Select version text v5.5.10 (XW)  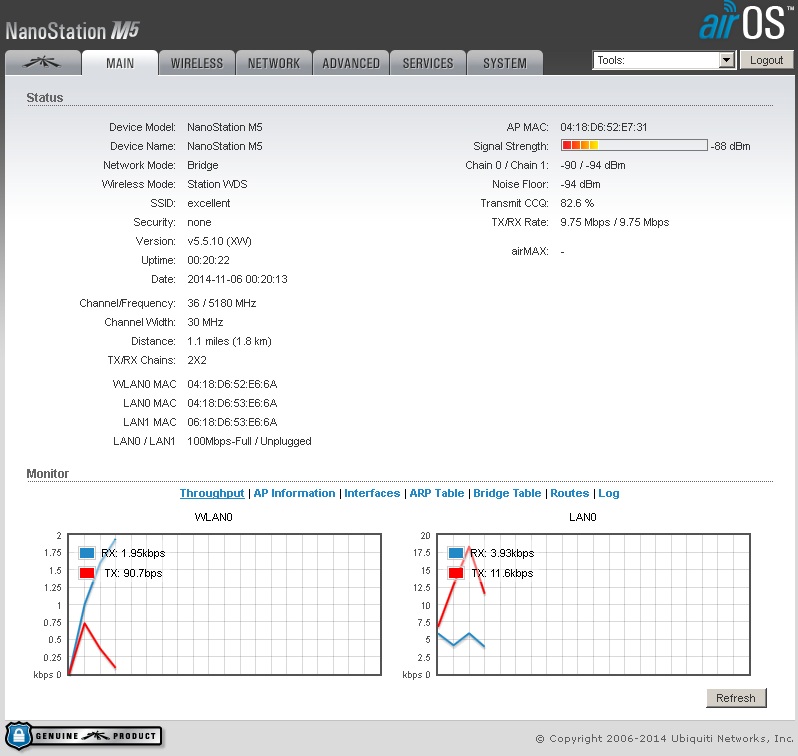coord(219,241)
